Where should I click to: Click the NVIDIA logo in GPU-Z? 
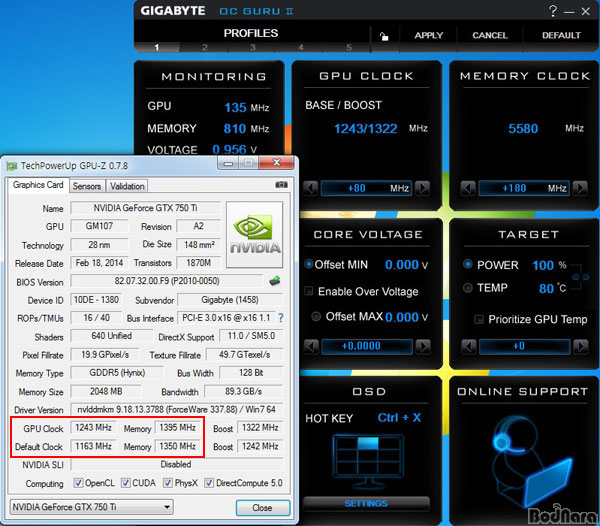click(x=254, y=235)
